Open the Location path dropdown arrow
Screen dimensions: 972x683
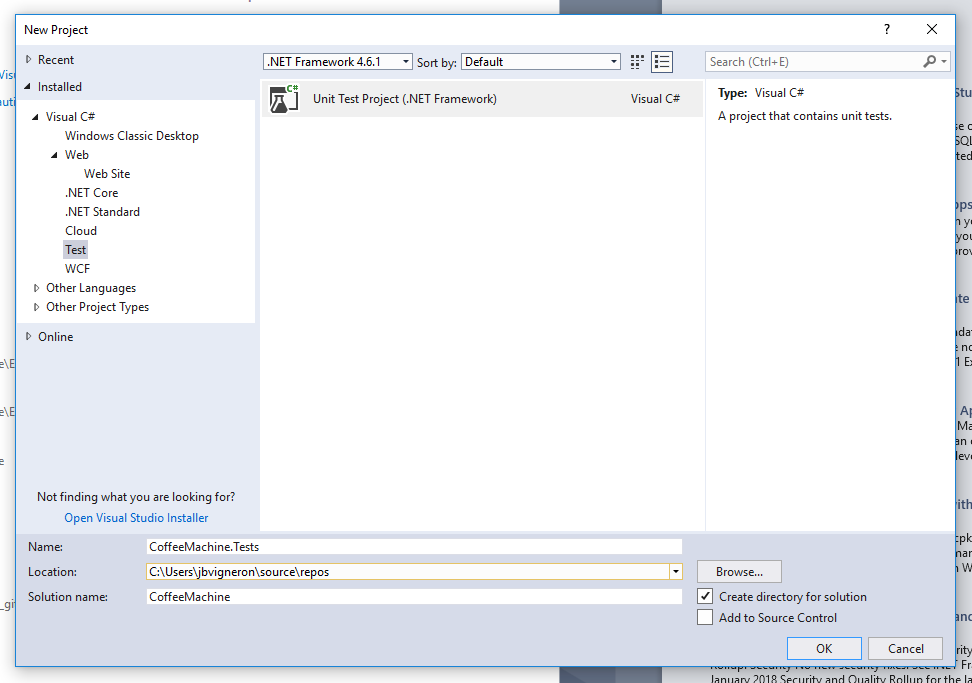tap(676, 571)
